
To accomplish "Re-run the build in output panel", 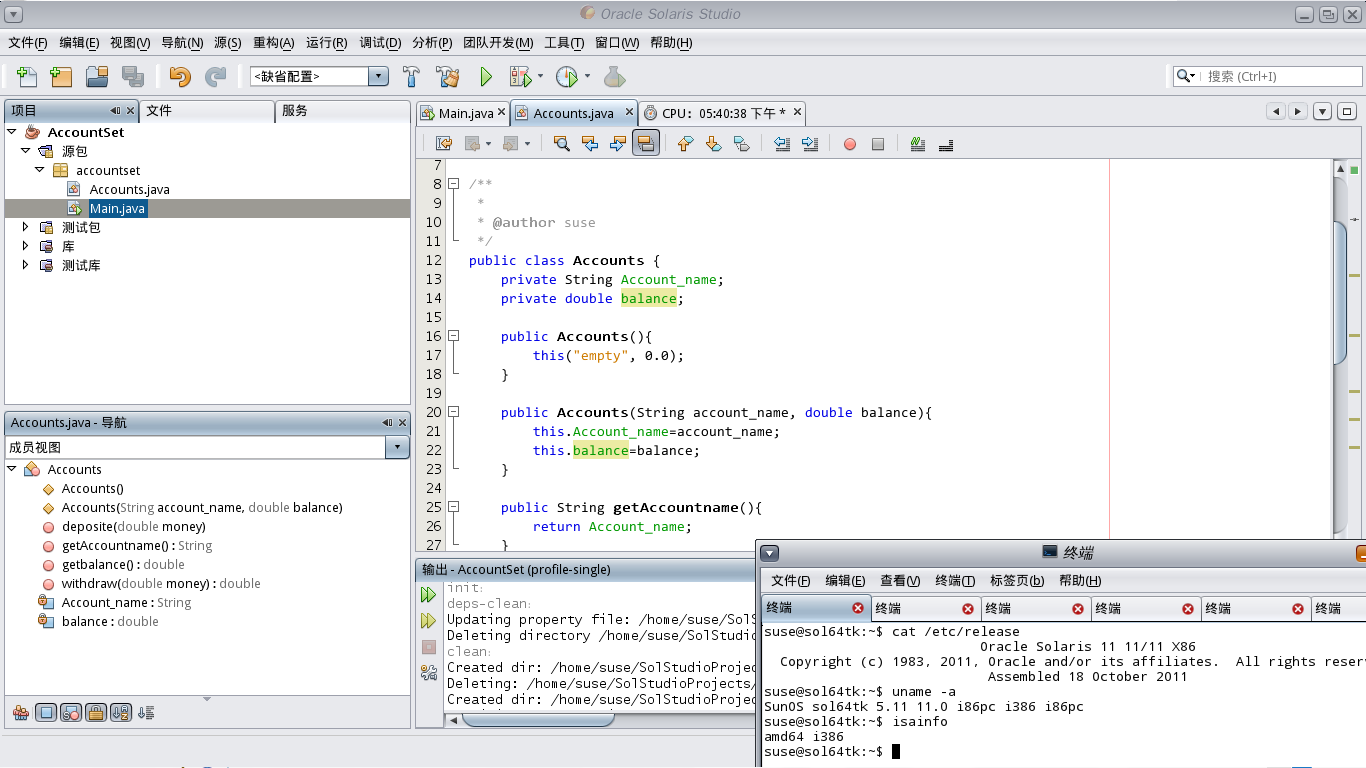I will tap(429, 595).
